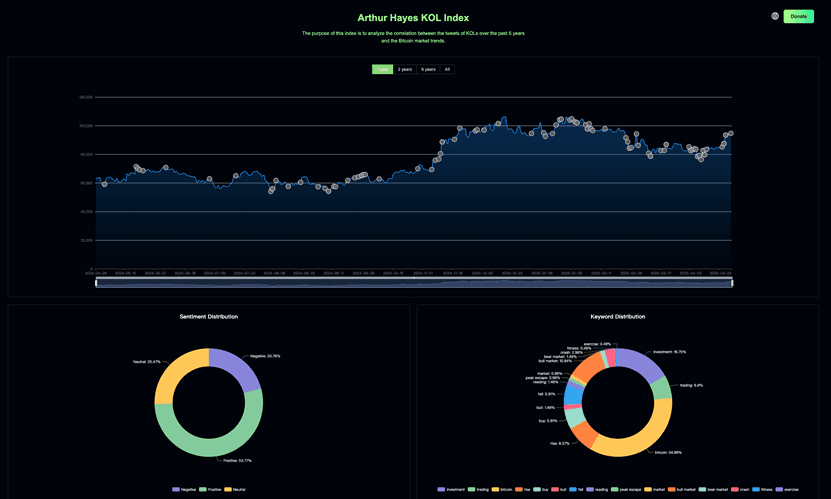The width and height of the screenshot is (831, 499).
Task: Click the Negative purple donut segment
Action: click(237, 364)
